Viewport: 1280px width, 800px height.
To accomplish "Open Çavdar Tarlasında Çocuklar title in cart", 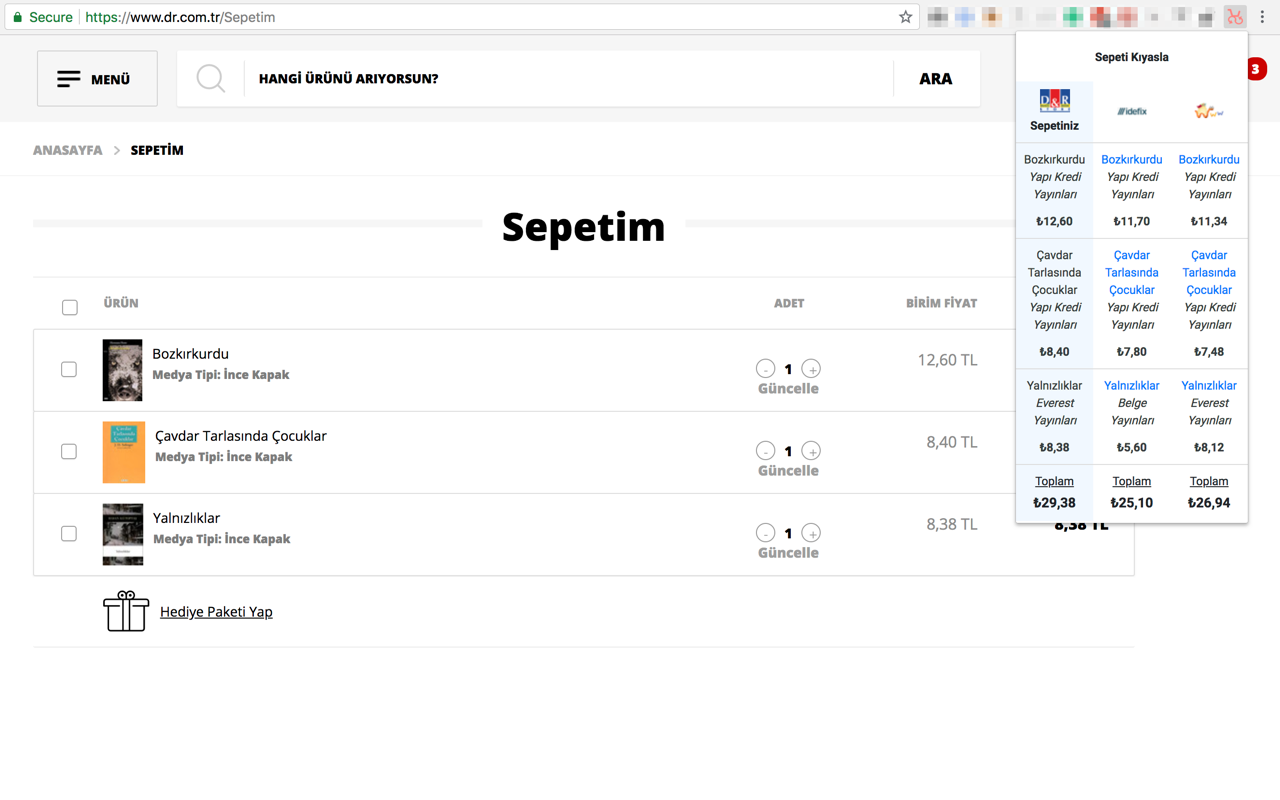I will (241, 436).
